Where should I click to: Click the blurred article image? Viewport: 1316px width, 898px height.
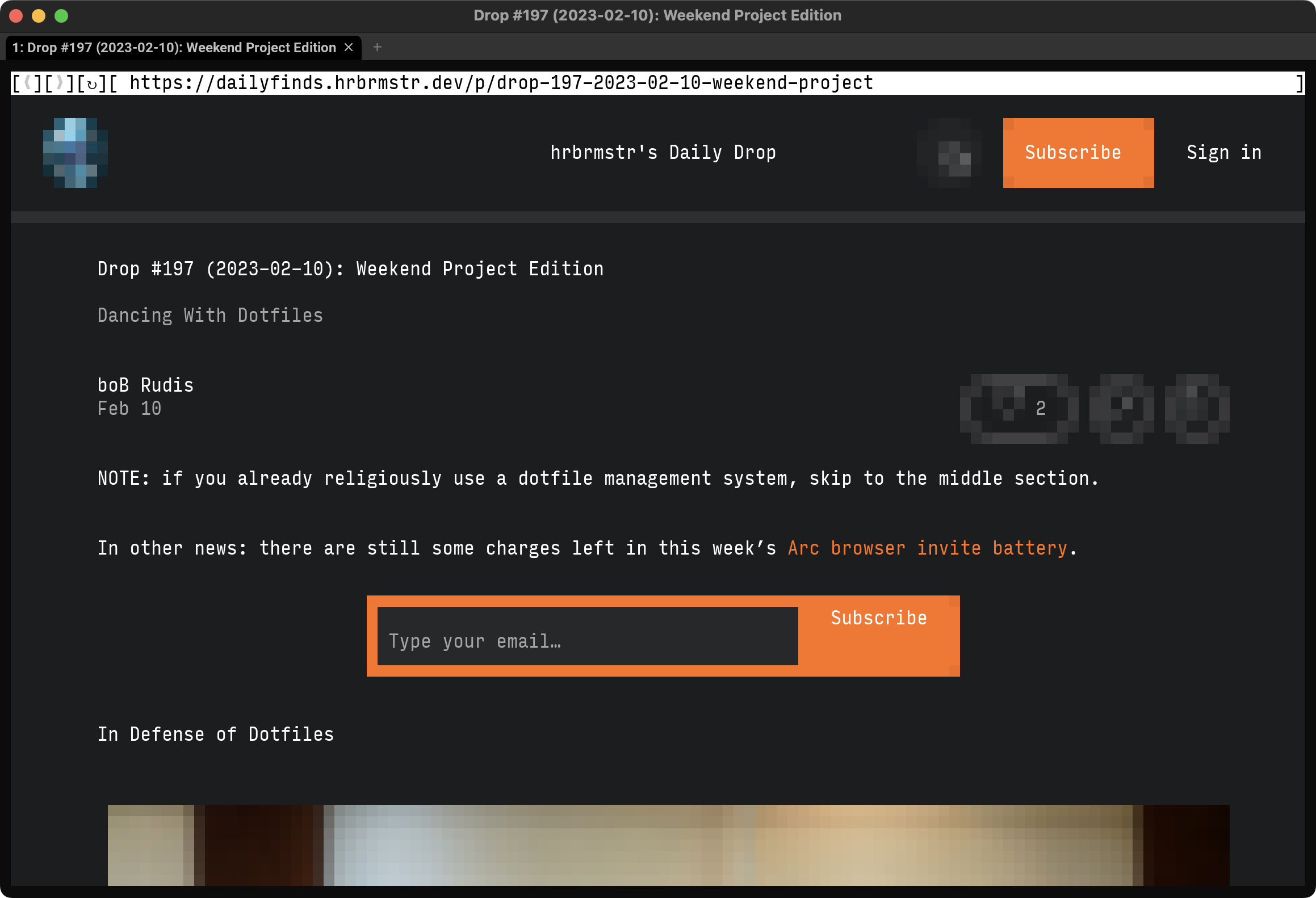pyautogui.click(x=668, y=845)
